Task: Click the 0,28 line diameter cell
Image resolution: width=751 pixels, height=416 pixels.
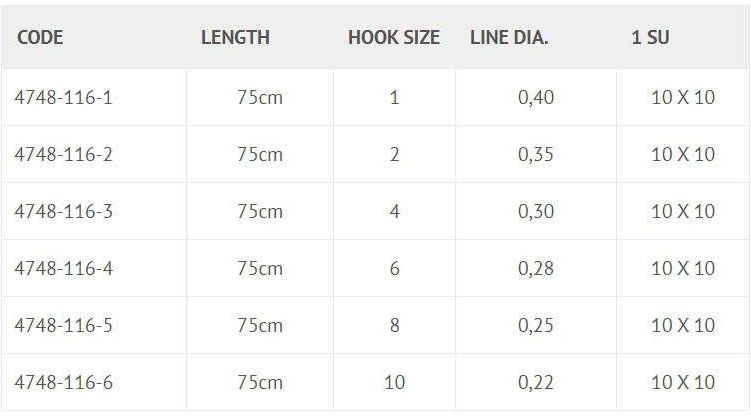Action: 536,268
